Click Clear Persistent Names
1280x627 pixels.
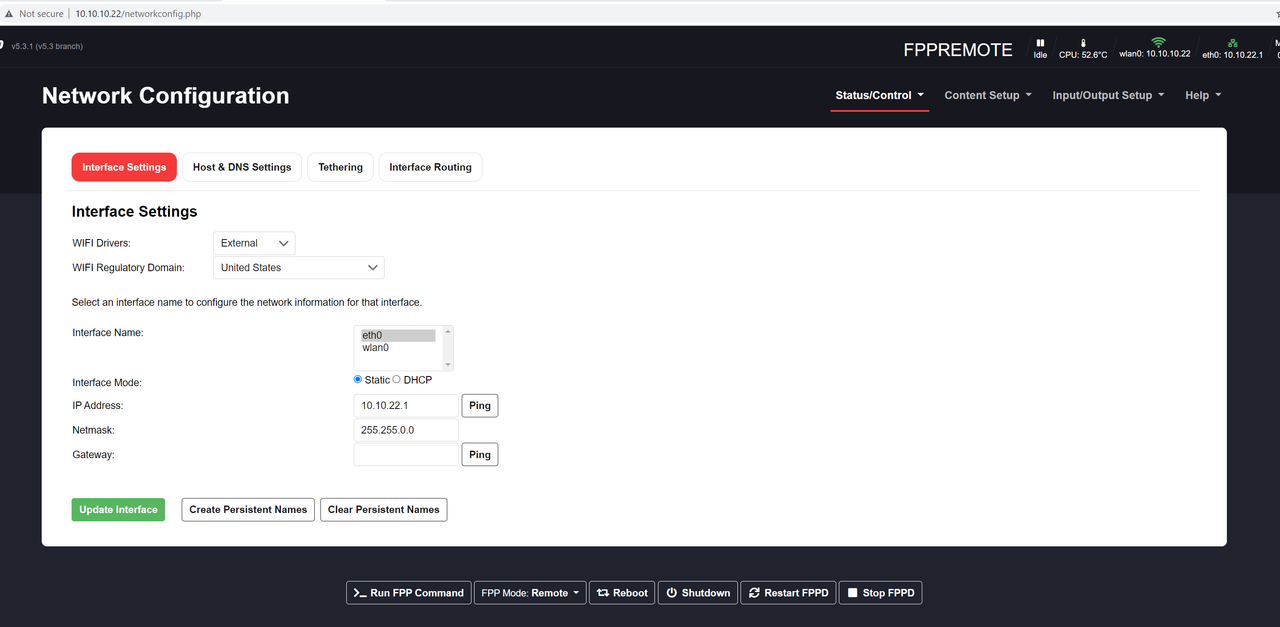point(384,509)
